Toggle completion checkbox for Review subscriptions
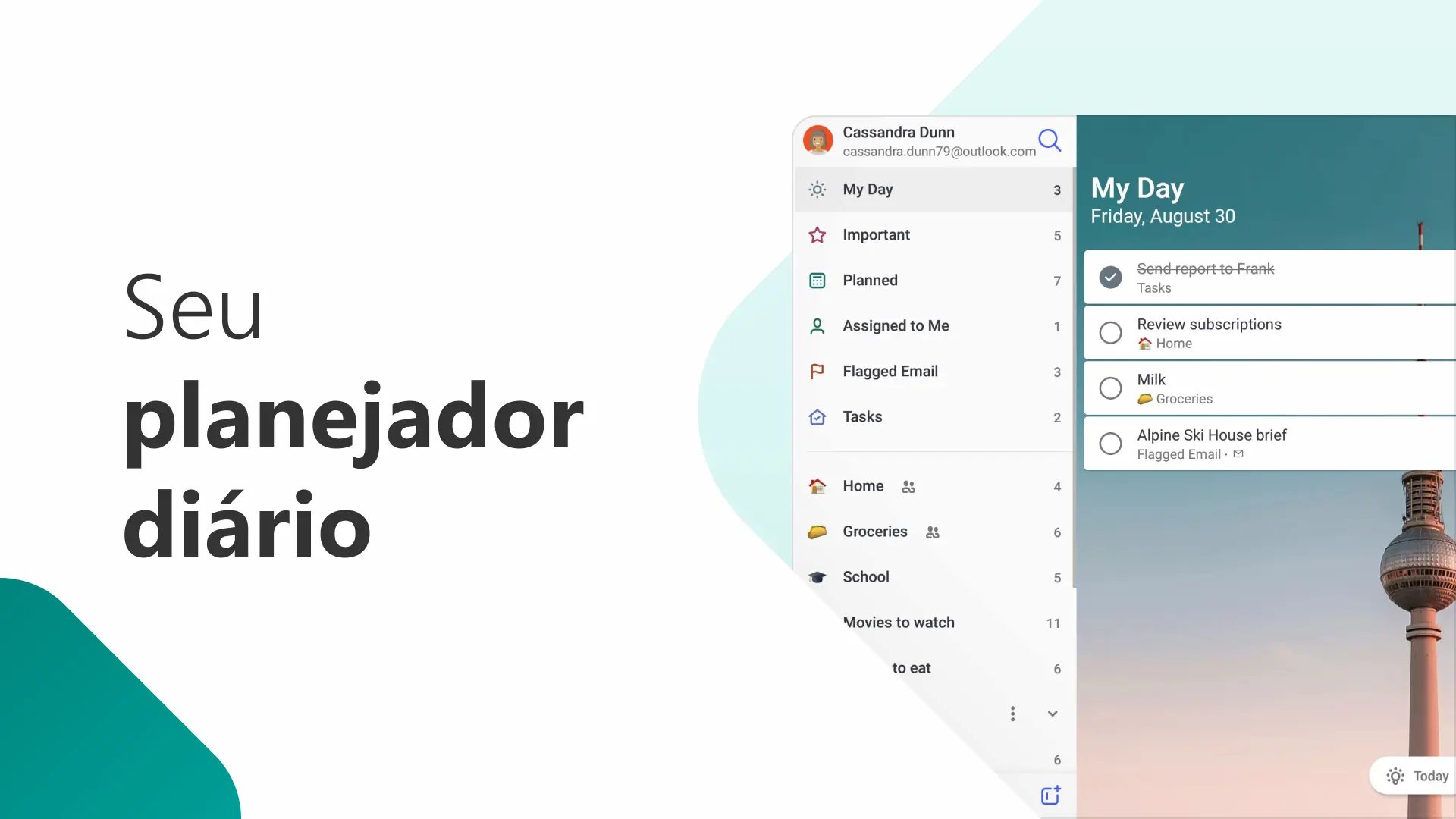This screenshot has height=819, width=1456. pyautogui.click(x=1110, y=332)
